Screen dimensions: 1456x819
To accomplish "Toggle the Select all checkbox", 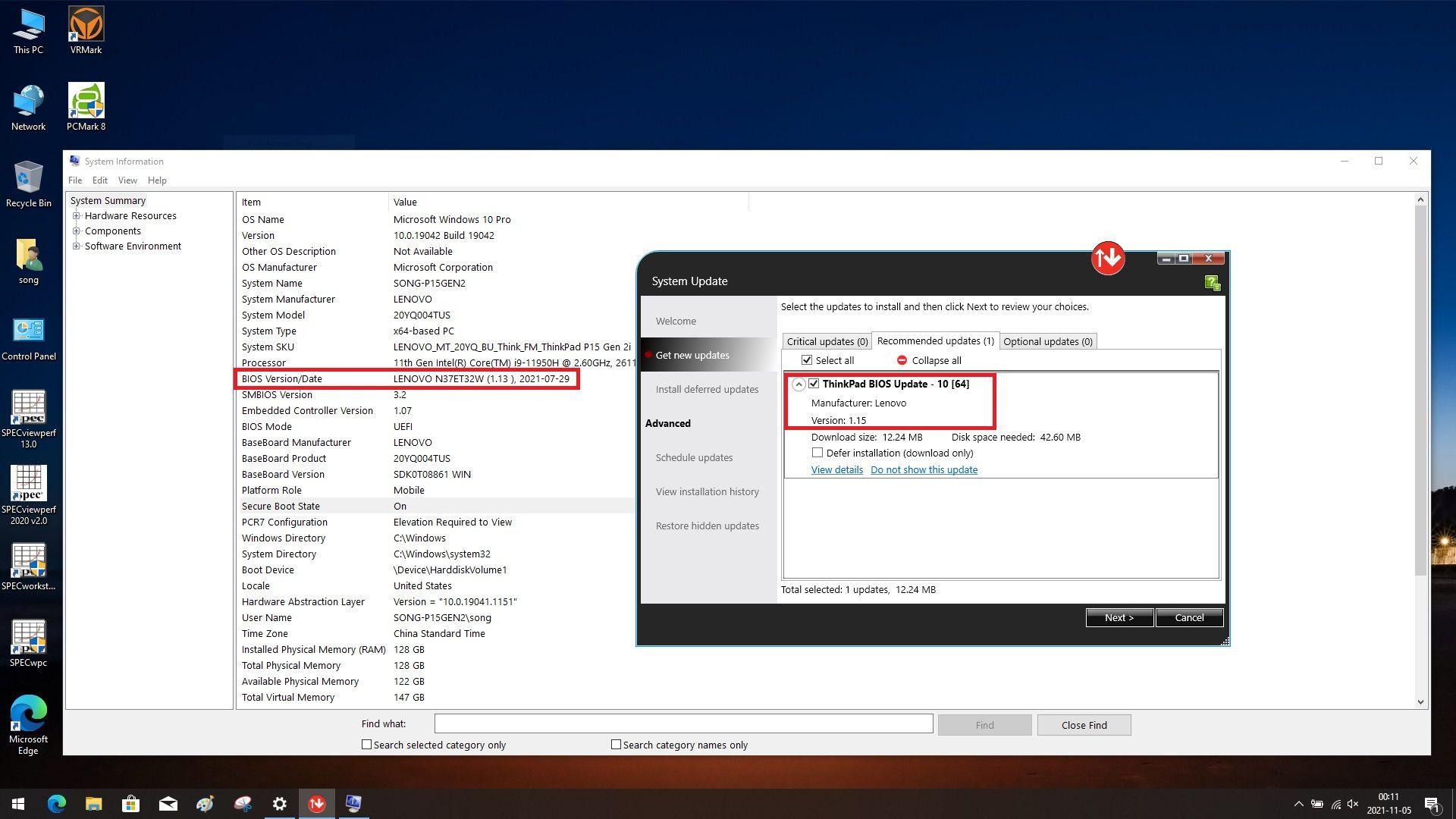I will [x=806, y=359].
